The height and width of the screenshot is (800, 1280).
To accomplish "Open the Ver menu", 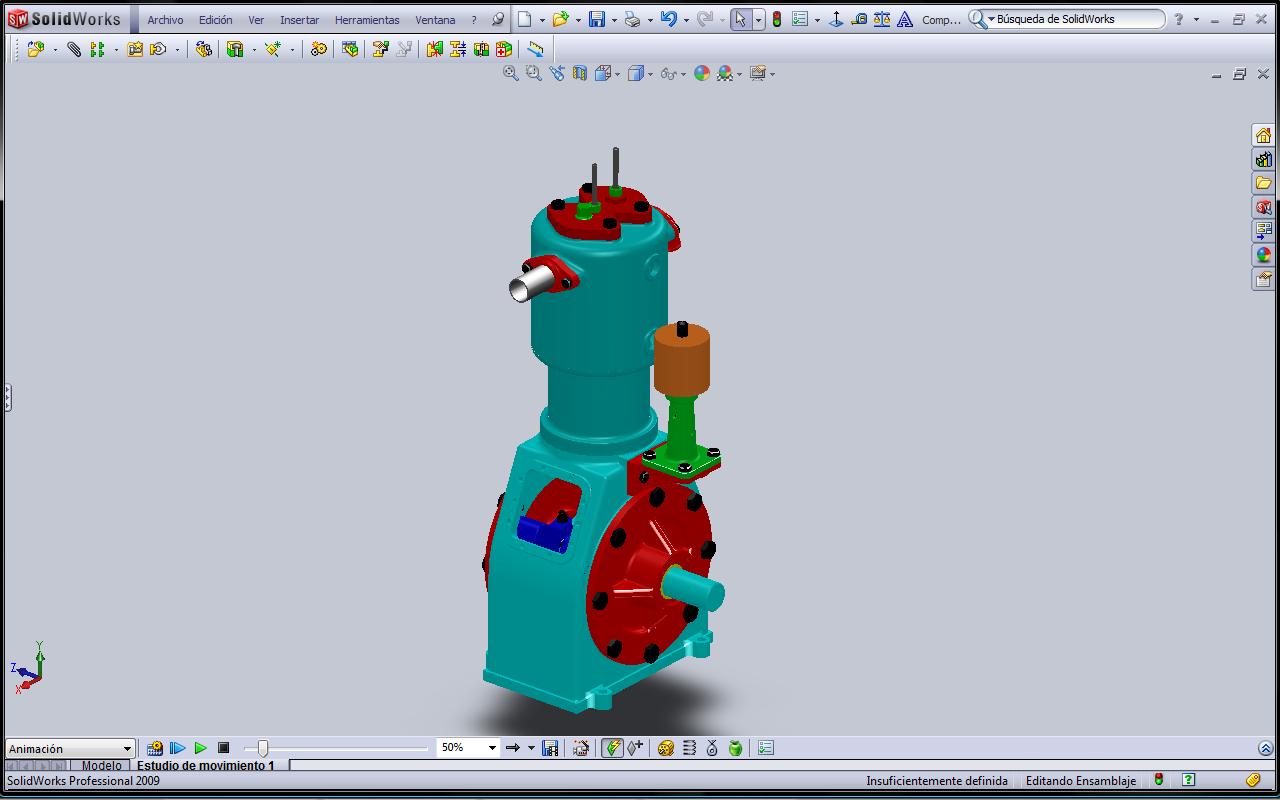I will coord(256,19).
